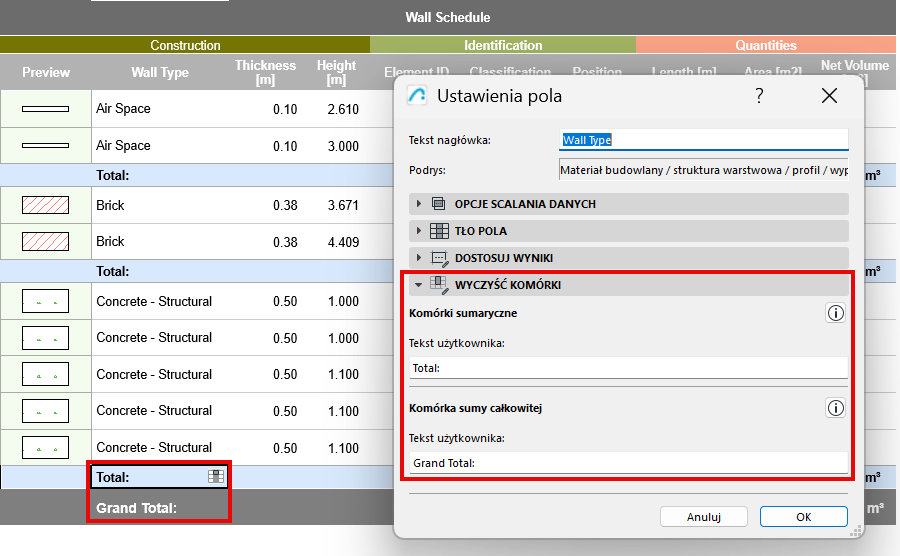900x556 pixels.
Task: Click the Wall Type column header
Action: tap(160, 72)
